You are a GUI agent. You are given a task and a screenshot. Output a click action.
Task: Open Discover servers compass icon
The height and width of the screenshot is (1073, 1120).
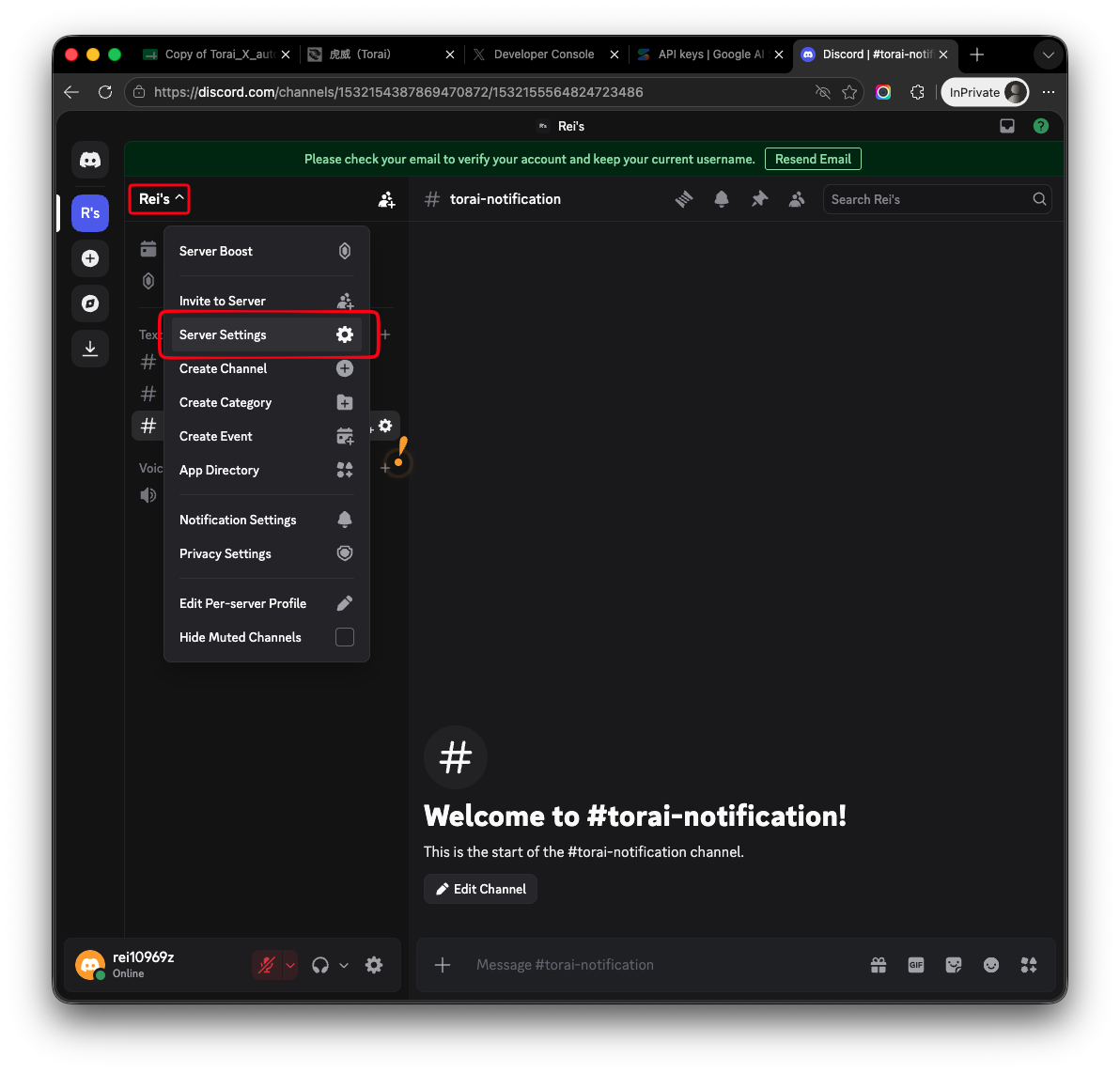click(90, 303)
